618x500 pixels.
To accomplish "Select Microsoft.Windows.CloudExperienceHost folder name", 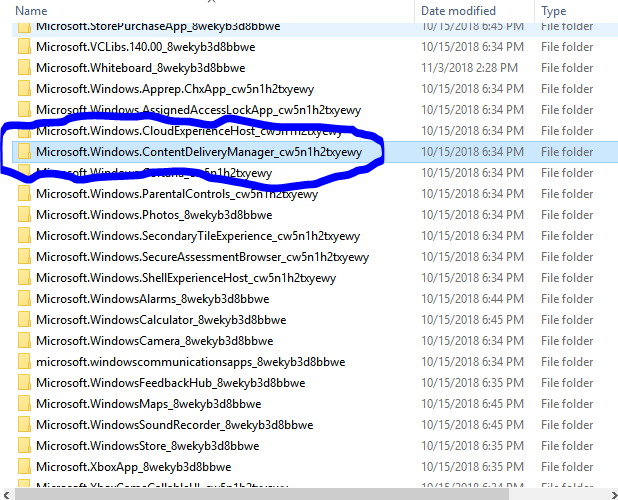I will click(189, 131).
